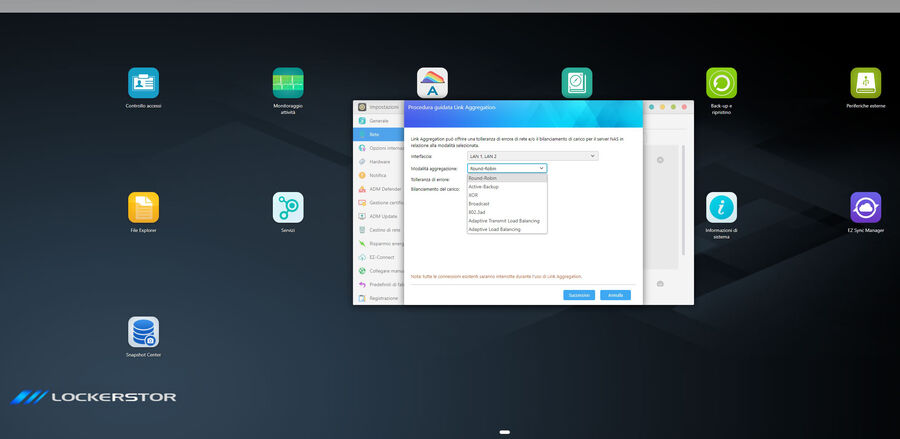Choose 802.3ad from the list
900x439 pixels.
tap(479, 212)
